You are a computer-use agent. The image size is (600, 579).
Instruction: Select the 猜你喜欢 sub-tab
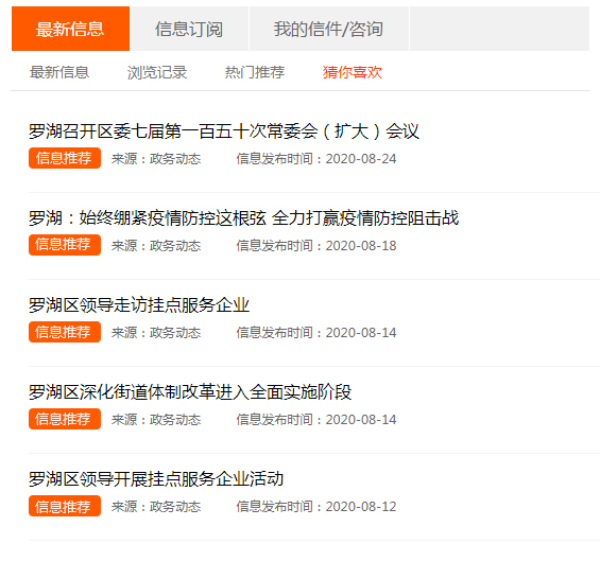click(352, 72)
